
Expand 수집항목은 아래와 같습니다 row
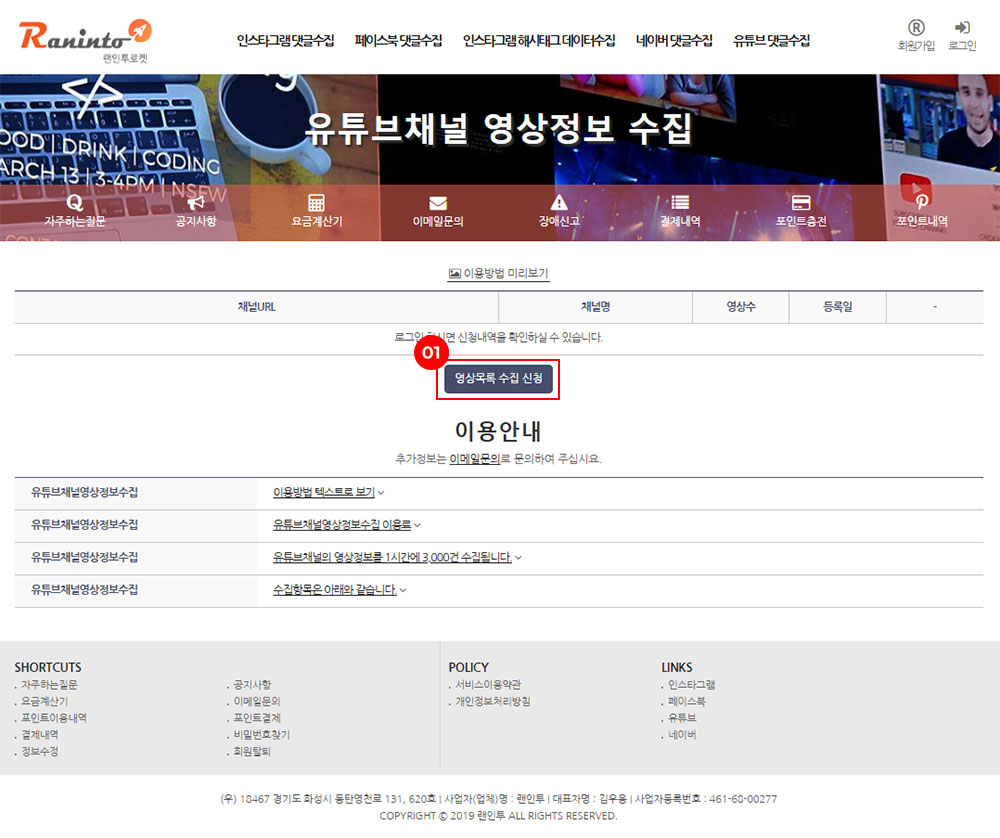339,590
